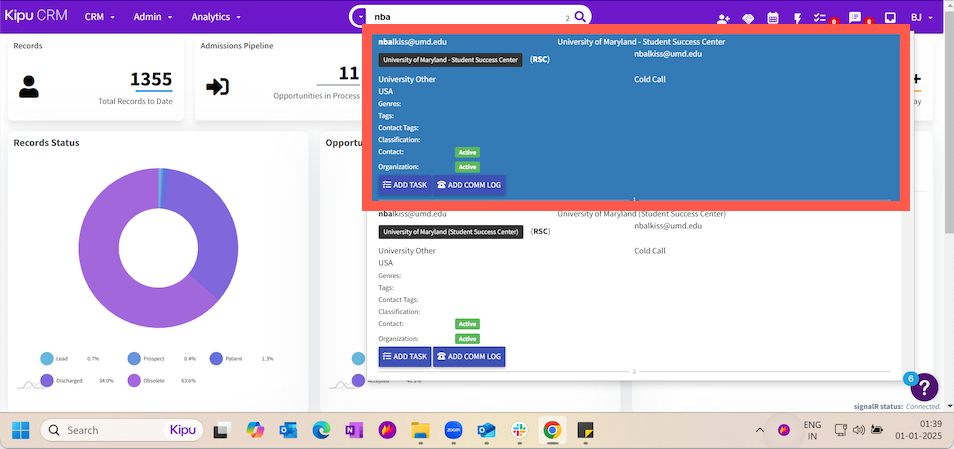Switch to Google Chrome in taskbar
Viewport: 954px width, 449px height.
click(x=552, y=430)
